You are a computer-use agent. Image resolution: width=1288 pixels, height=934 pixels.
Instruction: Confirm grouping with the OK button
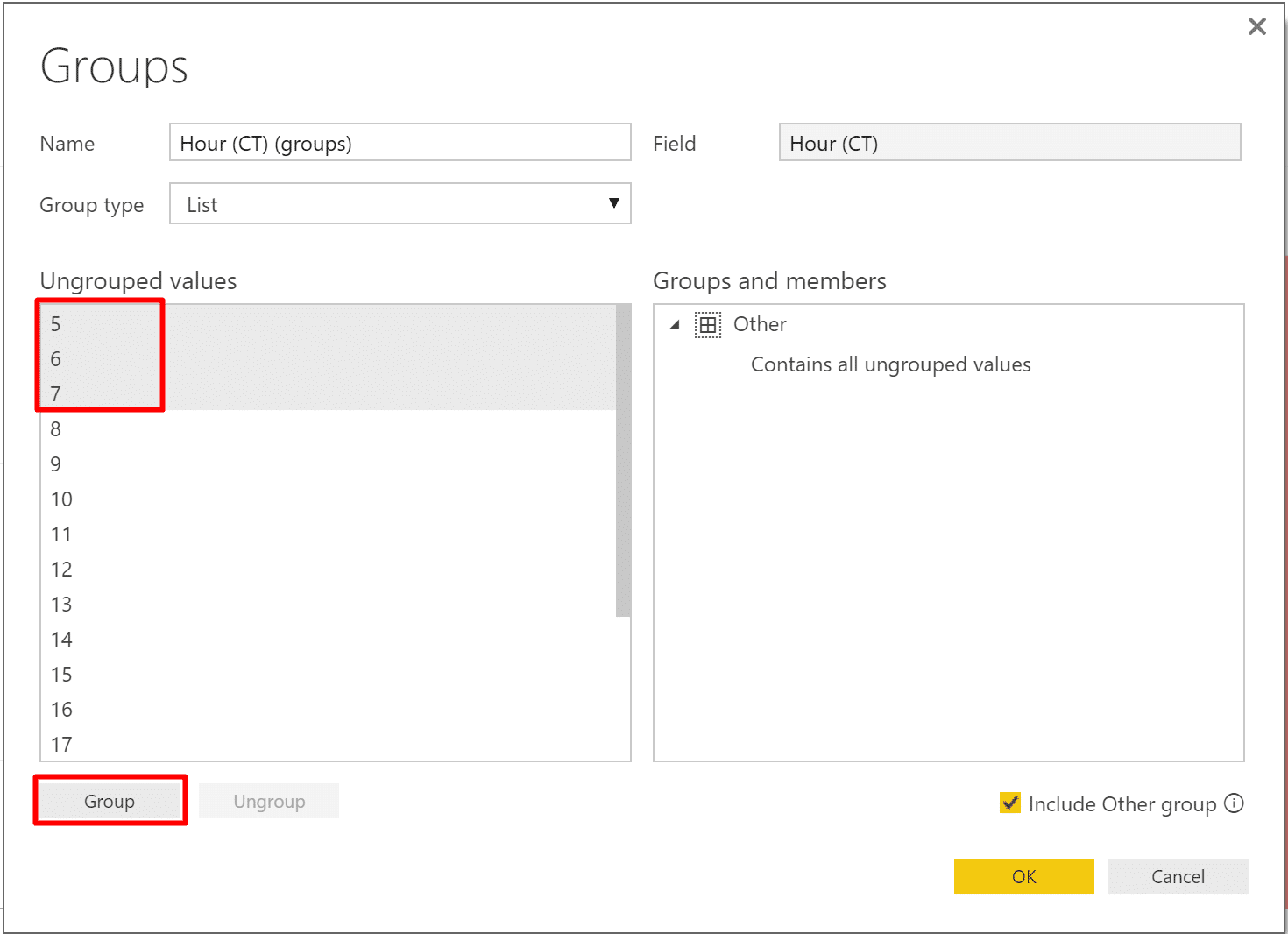pos(1024,876)
